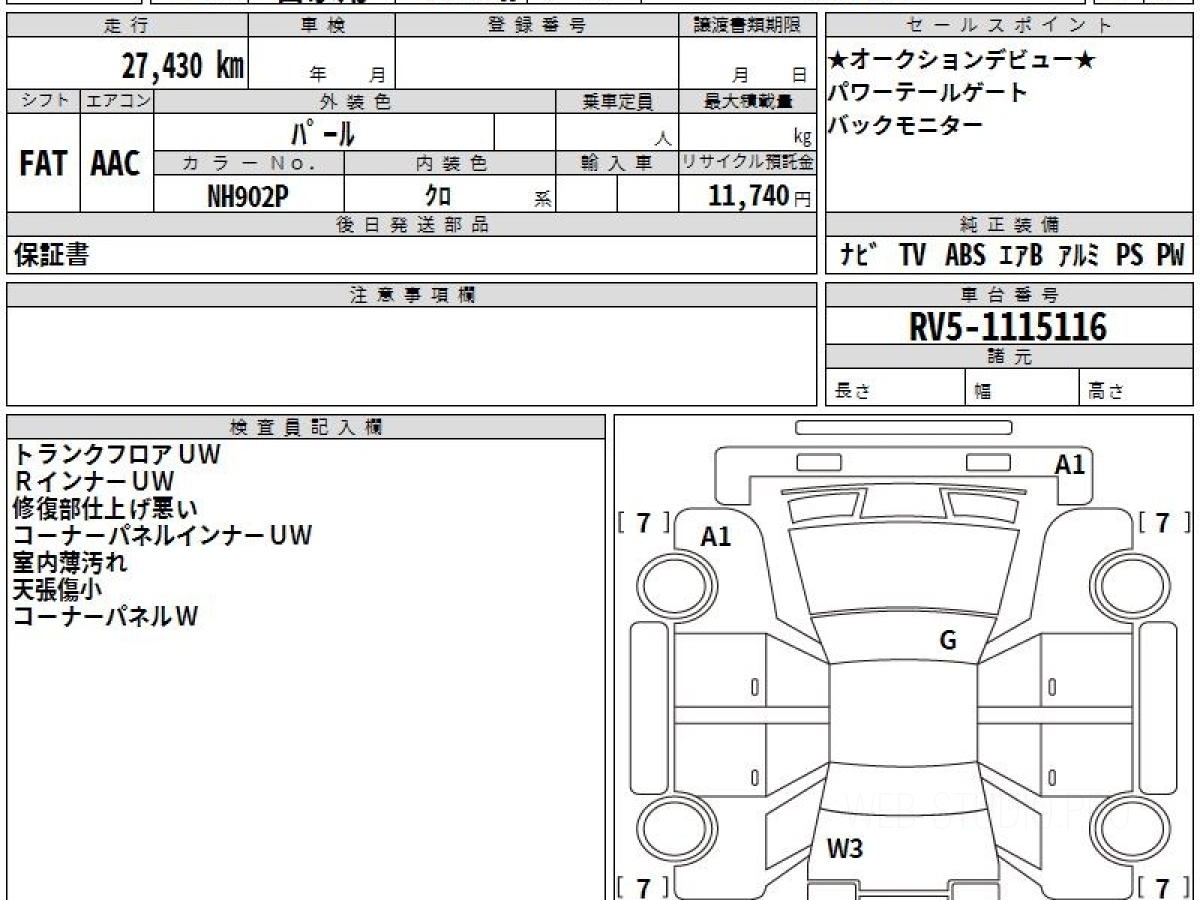Click the A1 mark on the front fender

coord(716,538)
